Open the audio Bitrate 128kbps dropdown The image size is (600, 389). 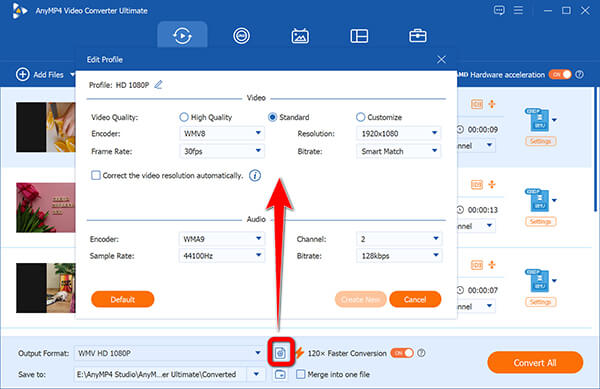click(399, 256)
